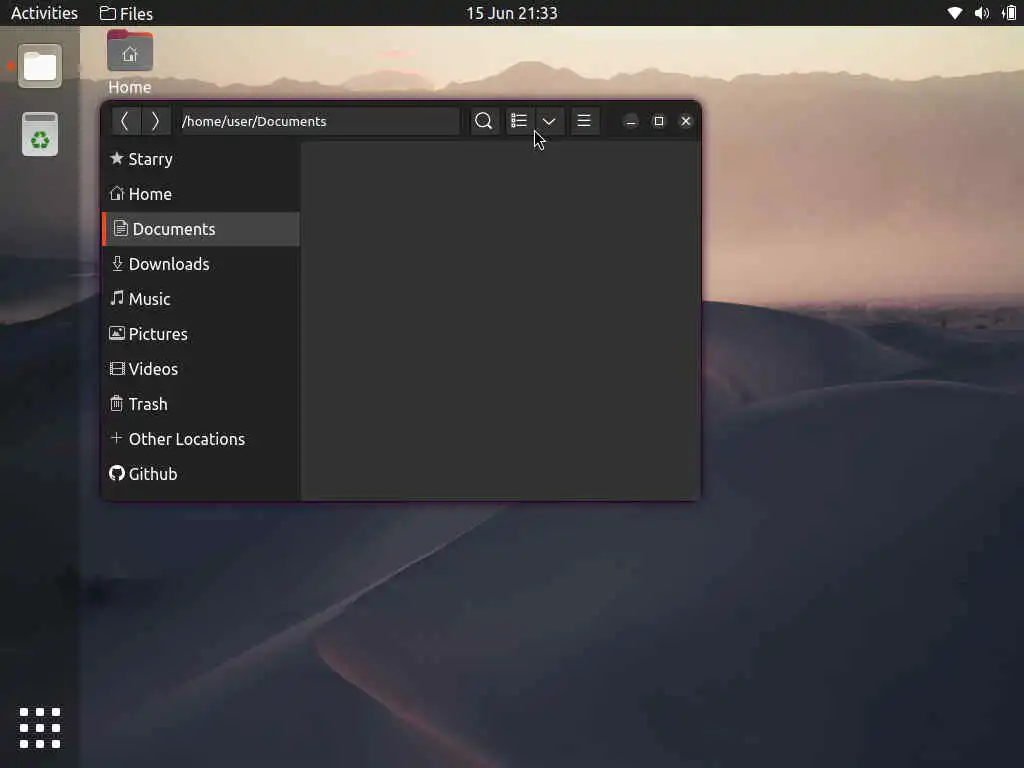Select Starry in the sidebar
This screenshot has width=1024, height=768.
point(201,159)
